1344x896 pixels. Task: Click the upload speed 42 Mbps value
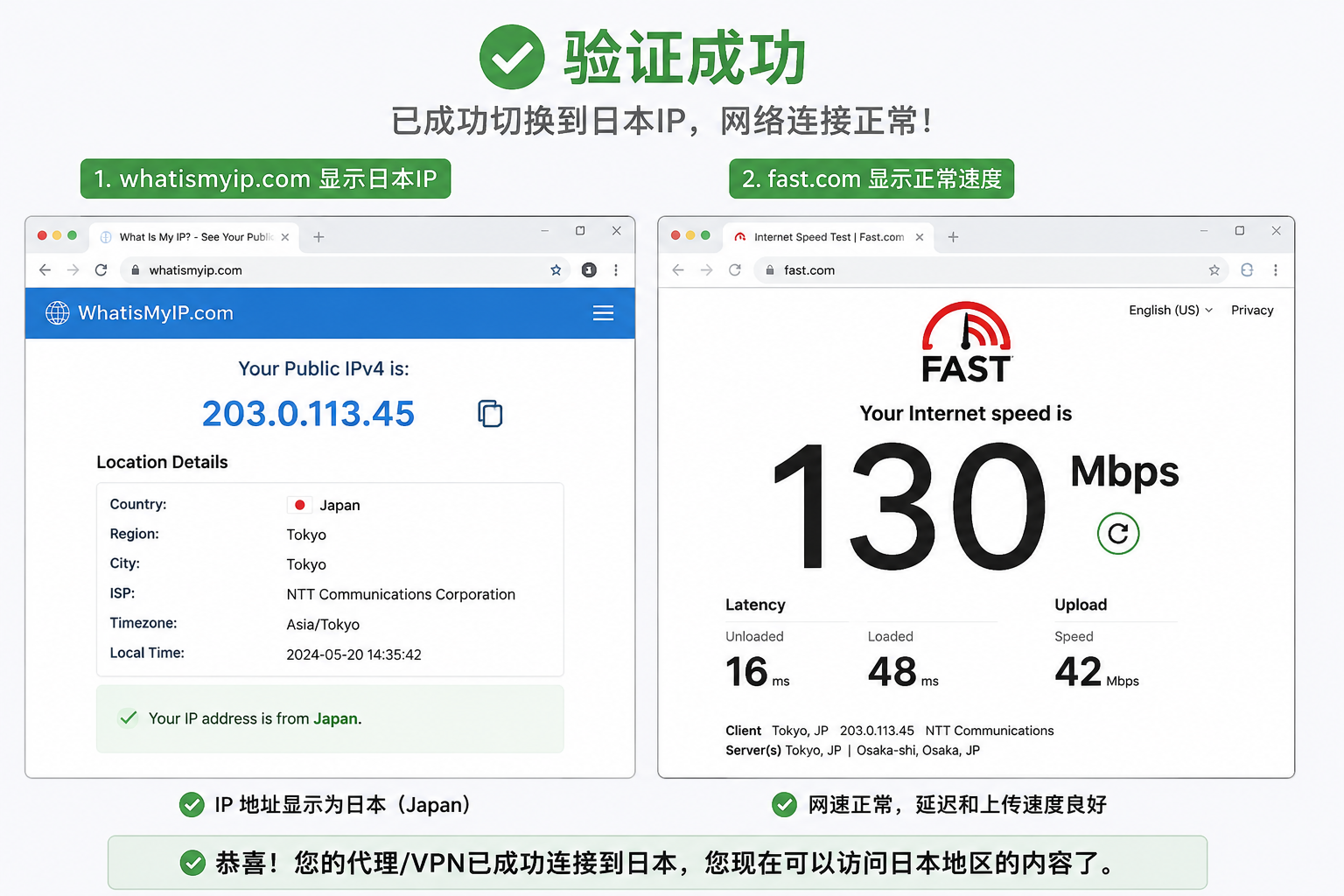(1096, 672)
